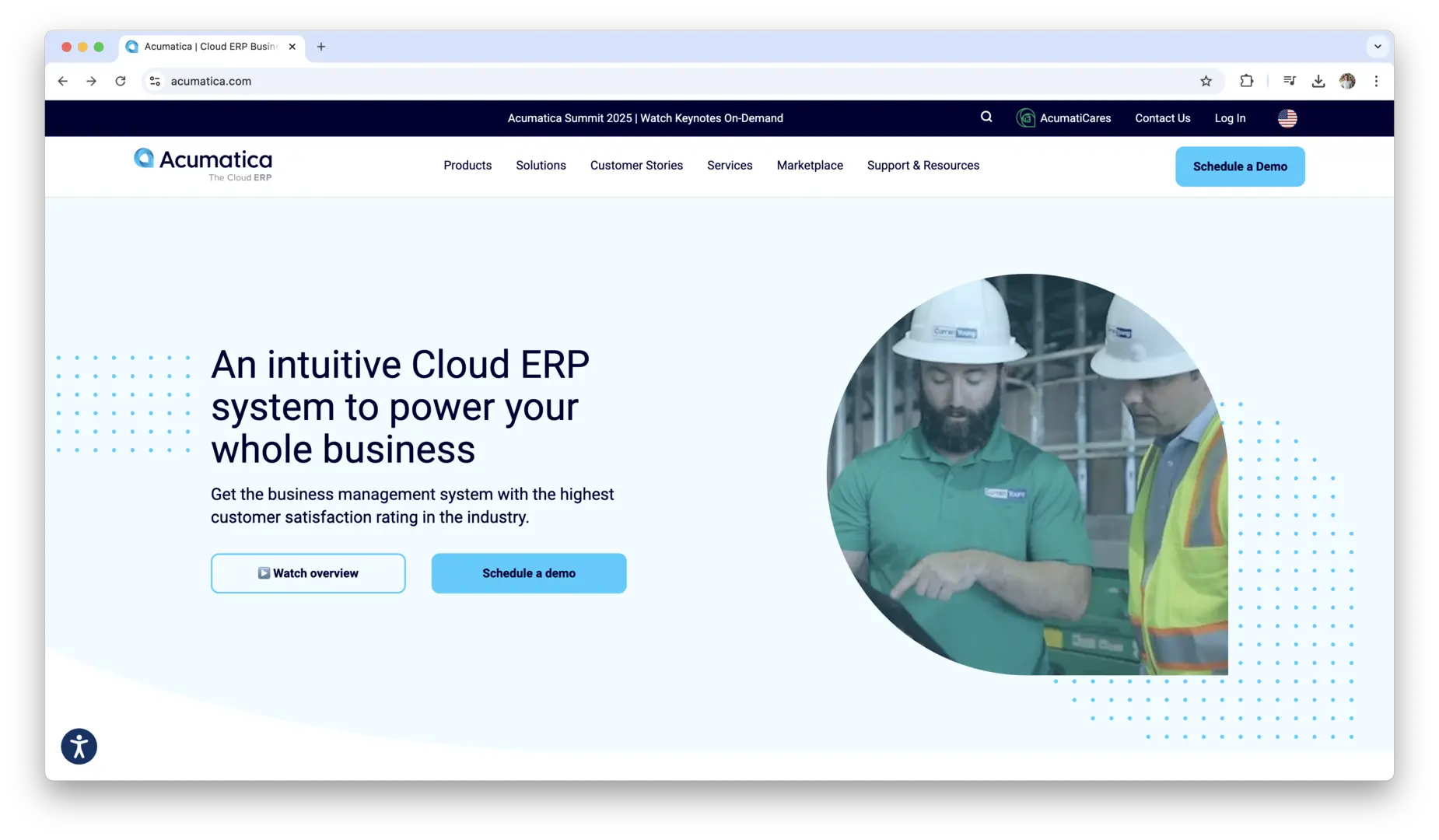Open the accessibility widget icon
Image resolution: width=1439 pixels, height=840 pixels.
(79, 747)
